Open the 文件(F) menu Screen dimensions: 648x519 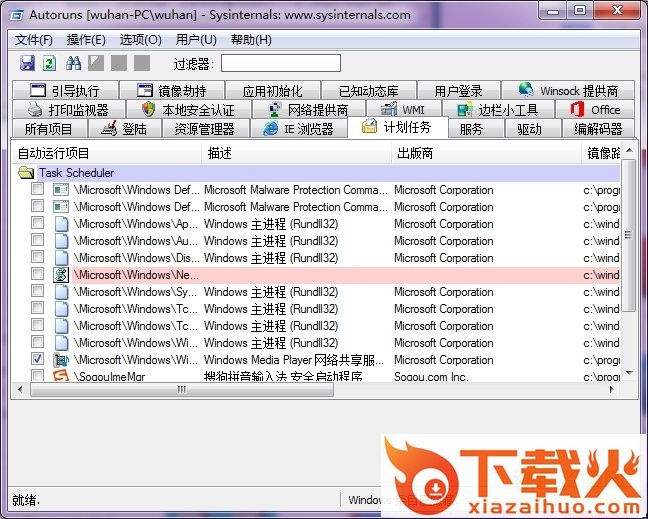[34, 40]
